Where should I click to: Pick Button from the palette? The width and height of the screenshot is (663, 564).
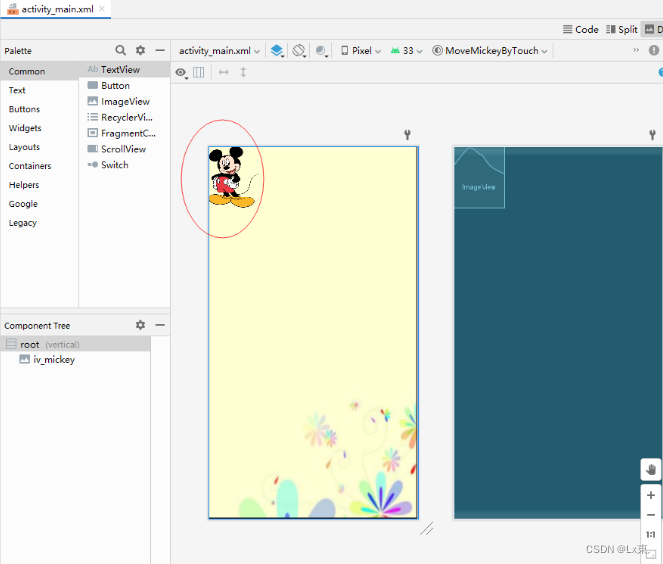click(125, 85)
